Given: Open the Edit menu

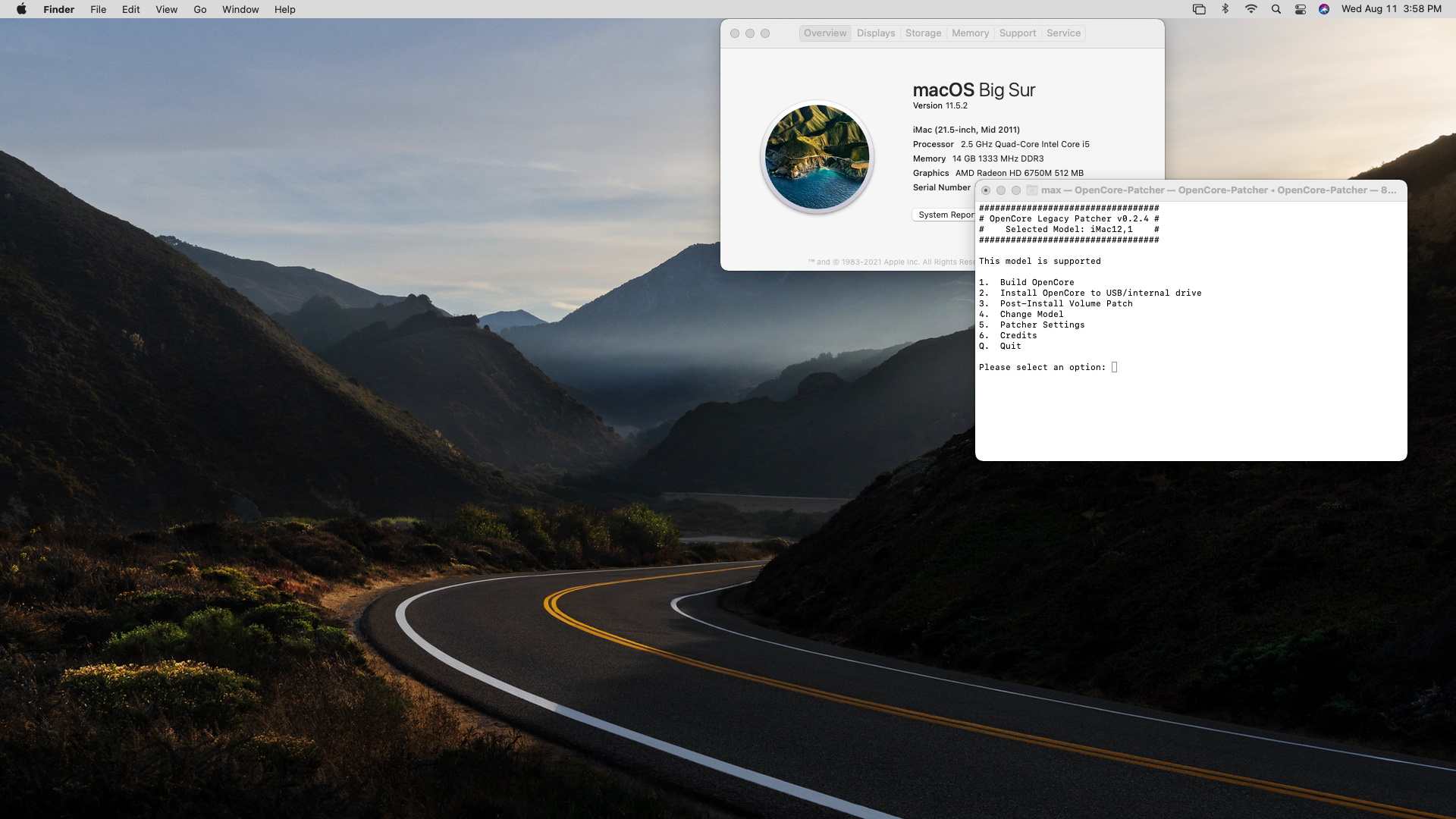Looking at the screenshot, I should point(130,9).
